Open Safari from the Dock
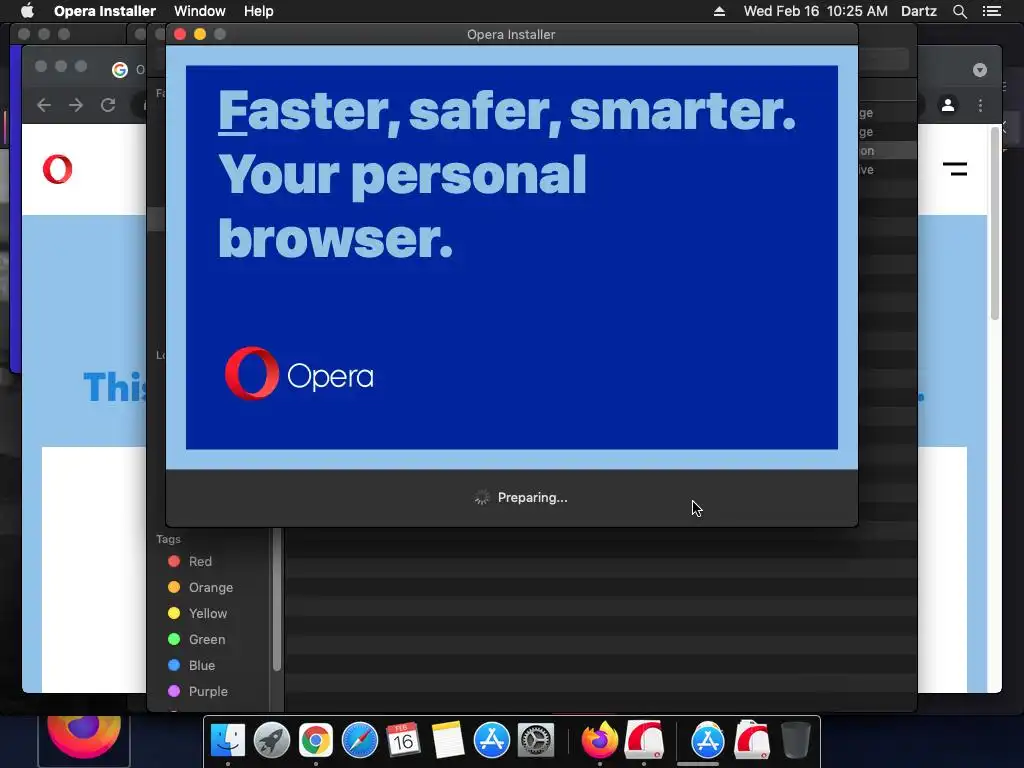 pos(360,741)
